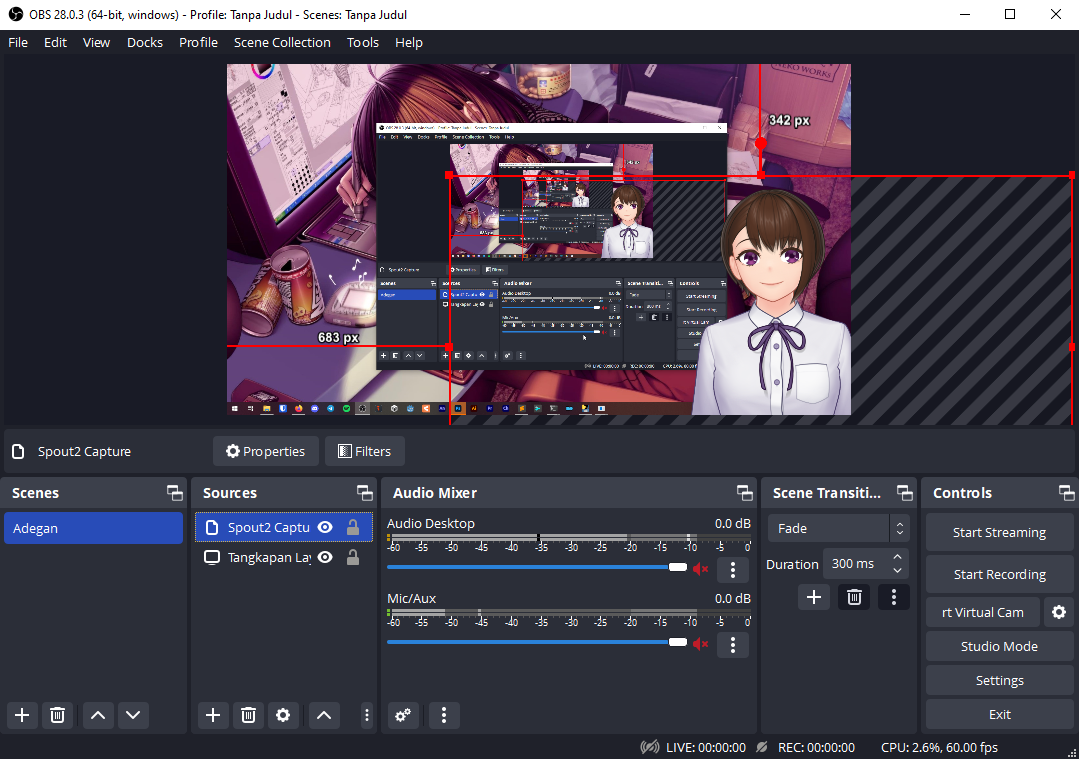Open the File menu
The height and width of the screenshot is (759, 1079).
(x=18, y=43)
